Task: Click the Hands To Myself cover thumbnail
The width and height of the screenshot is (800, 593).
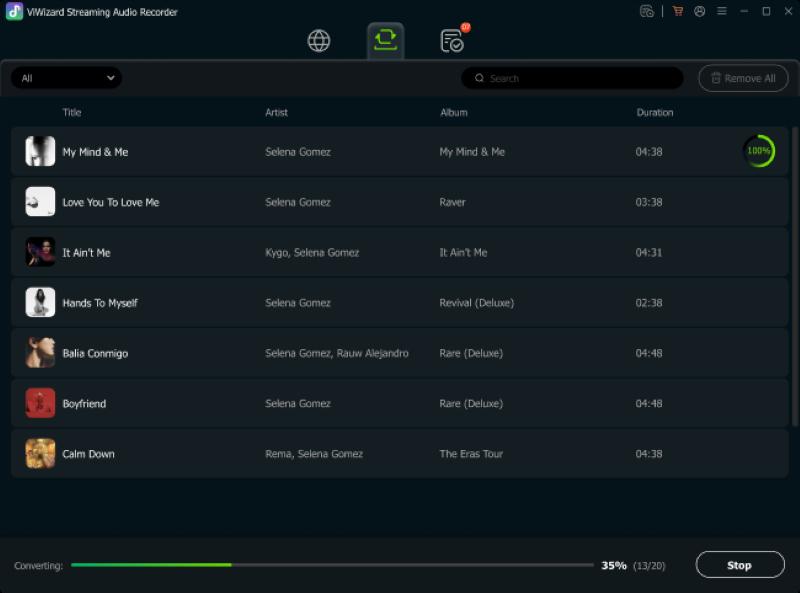Action: coord(40,303)
